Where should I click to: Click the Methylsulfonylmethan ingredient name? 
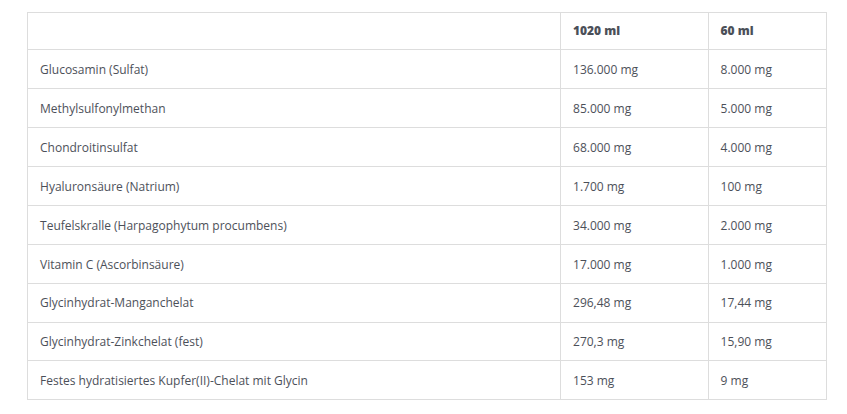pyautogui.click(x=103, y=109)
